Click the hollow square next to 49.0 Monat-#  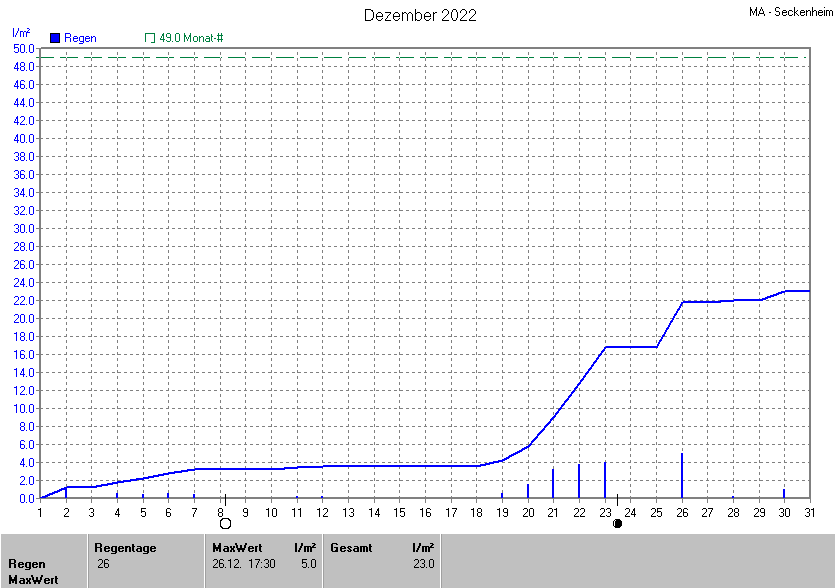tap(150, 38)
